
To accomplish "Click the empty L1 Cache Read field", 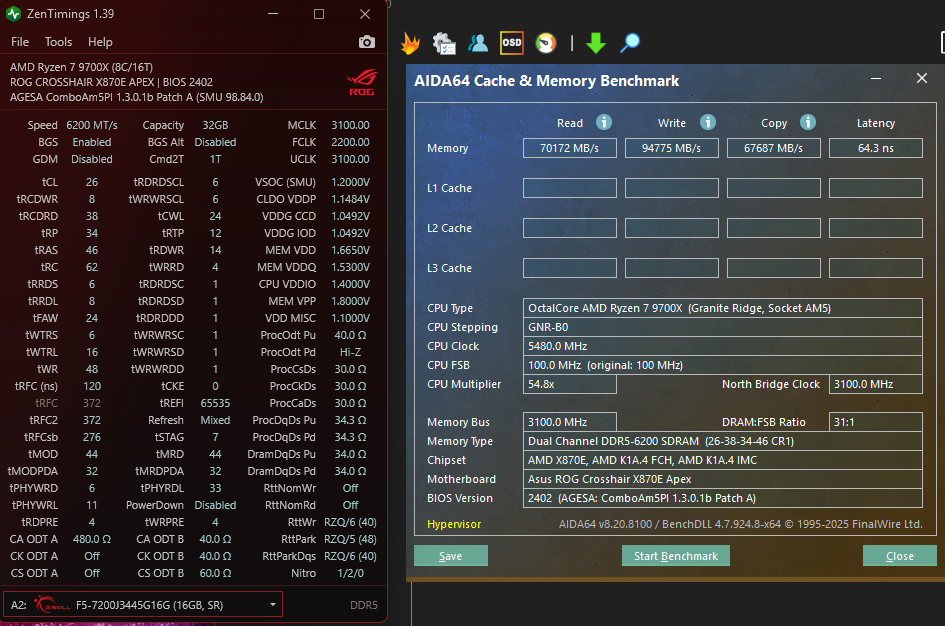I will coord(570,188).
